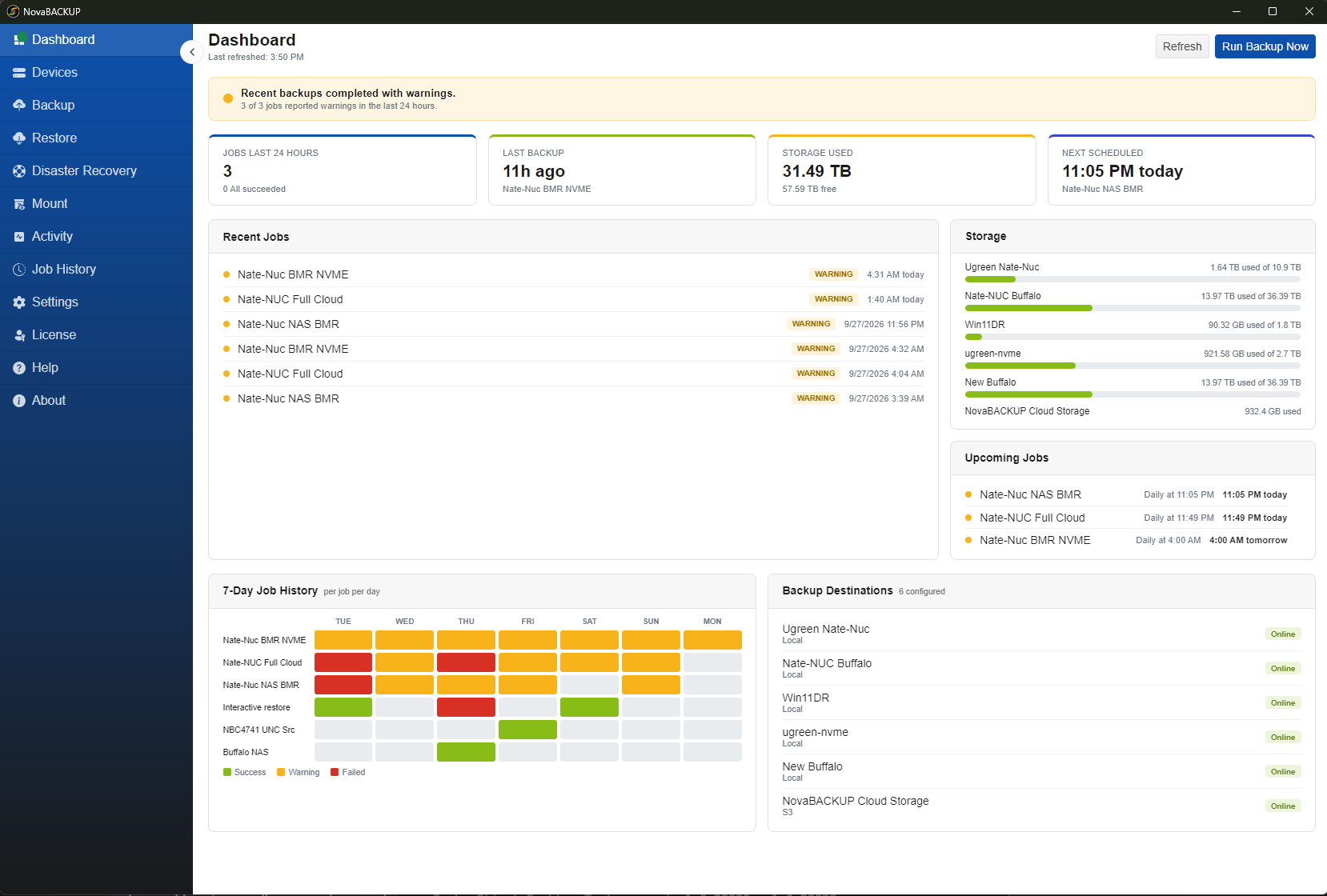1327x896 pixels.
Task: Click the Backup cloud icon
Action: 19,106
